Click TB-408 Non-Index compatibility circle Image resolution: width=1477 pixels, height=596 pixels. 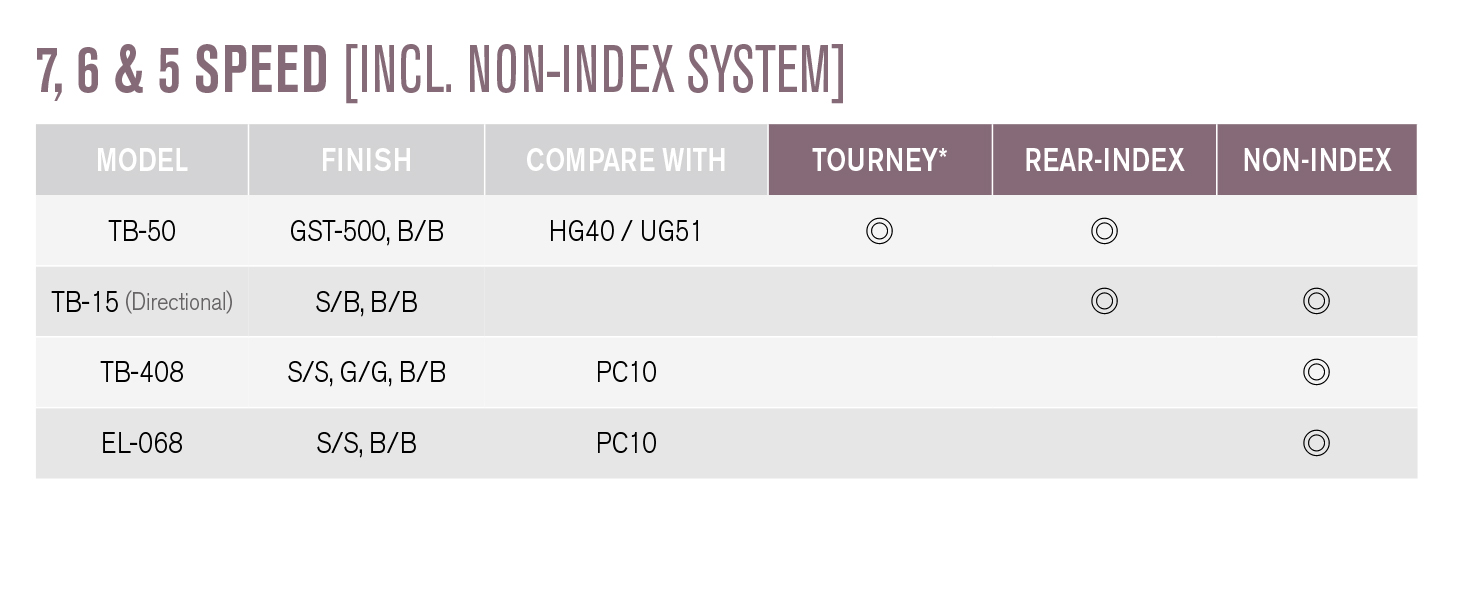1316,372
